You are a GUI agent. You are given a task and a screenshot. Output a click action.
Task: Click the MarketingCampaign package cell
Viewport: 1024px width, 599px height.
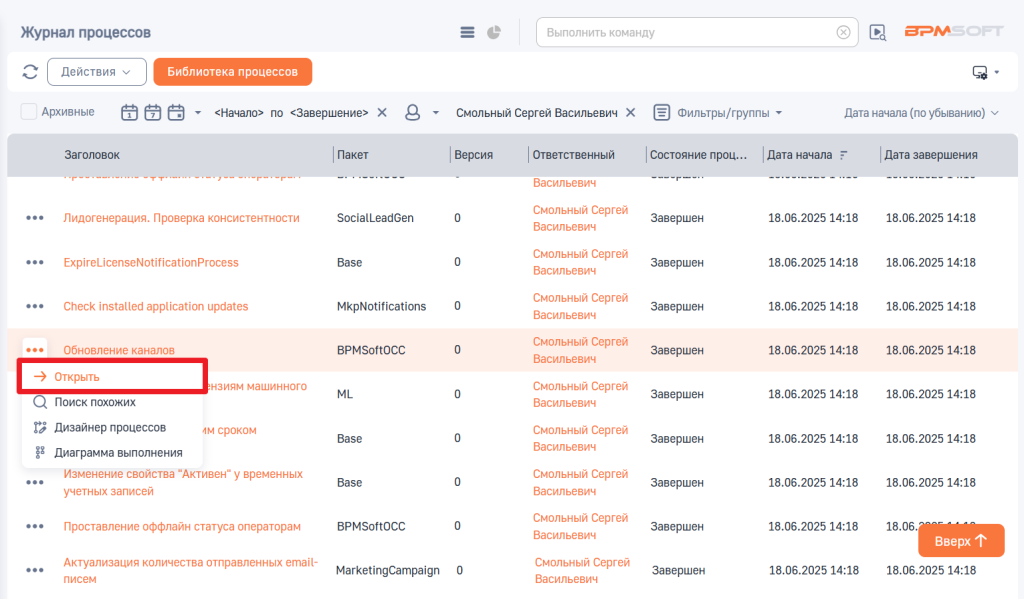[387, 570]
